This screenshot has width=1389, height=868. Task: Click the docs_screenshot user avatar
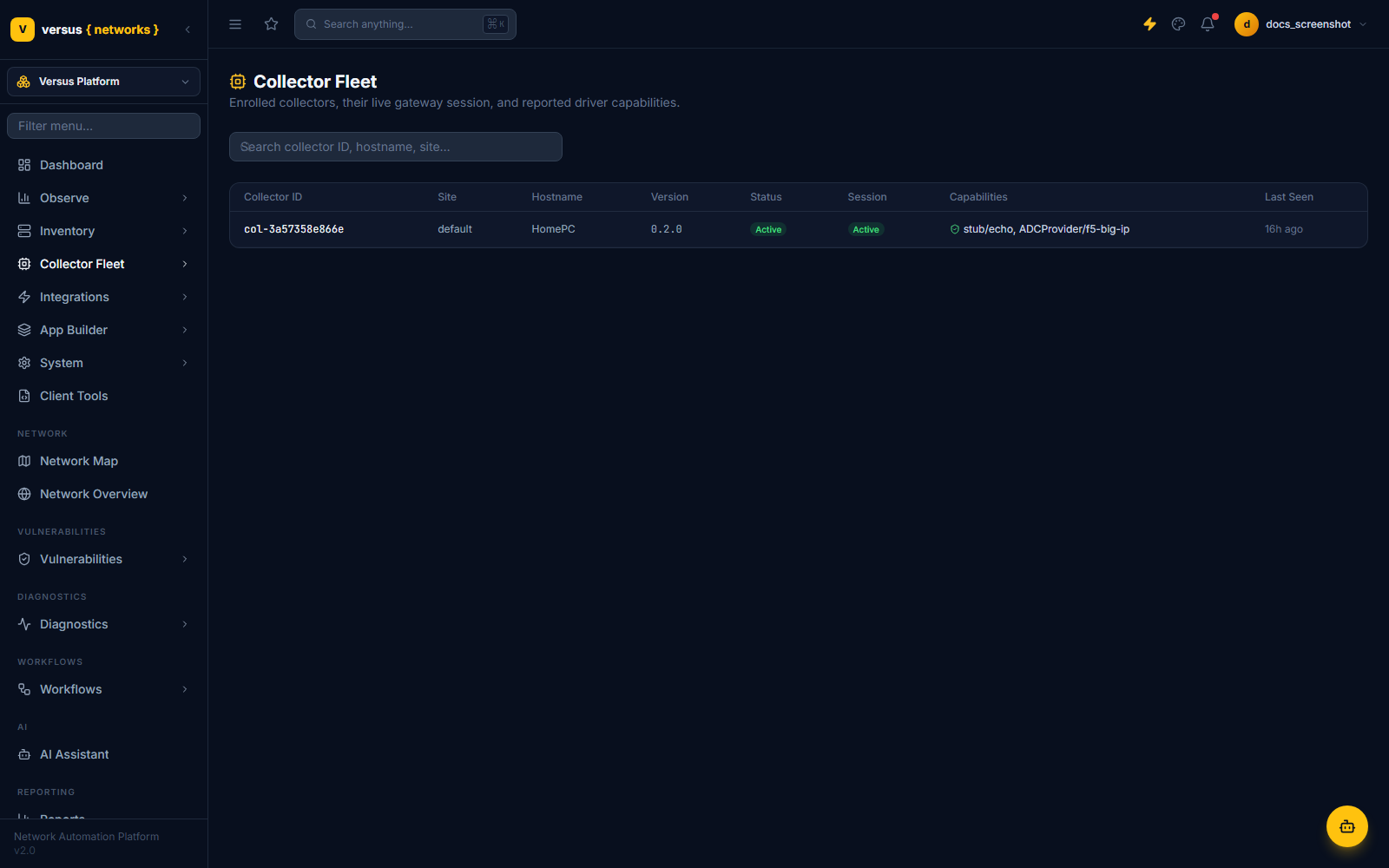coord(1247,24)
